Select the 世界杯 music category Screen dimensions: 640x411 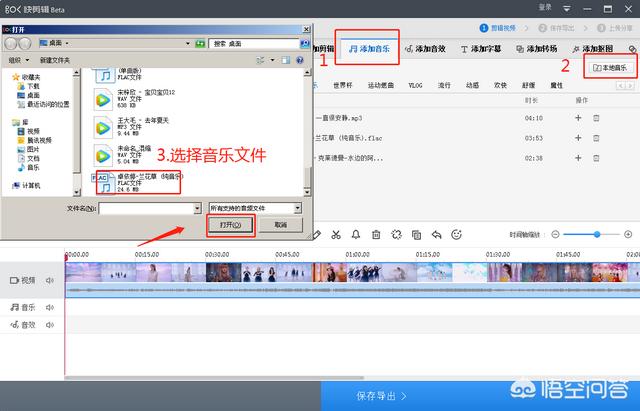[x=343, y=85]
